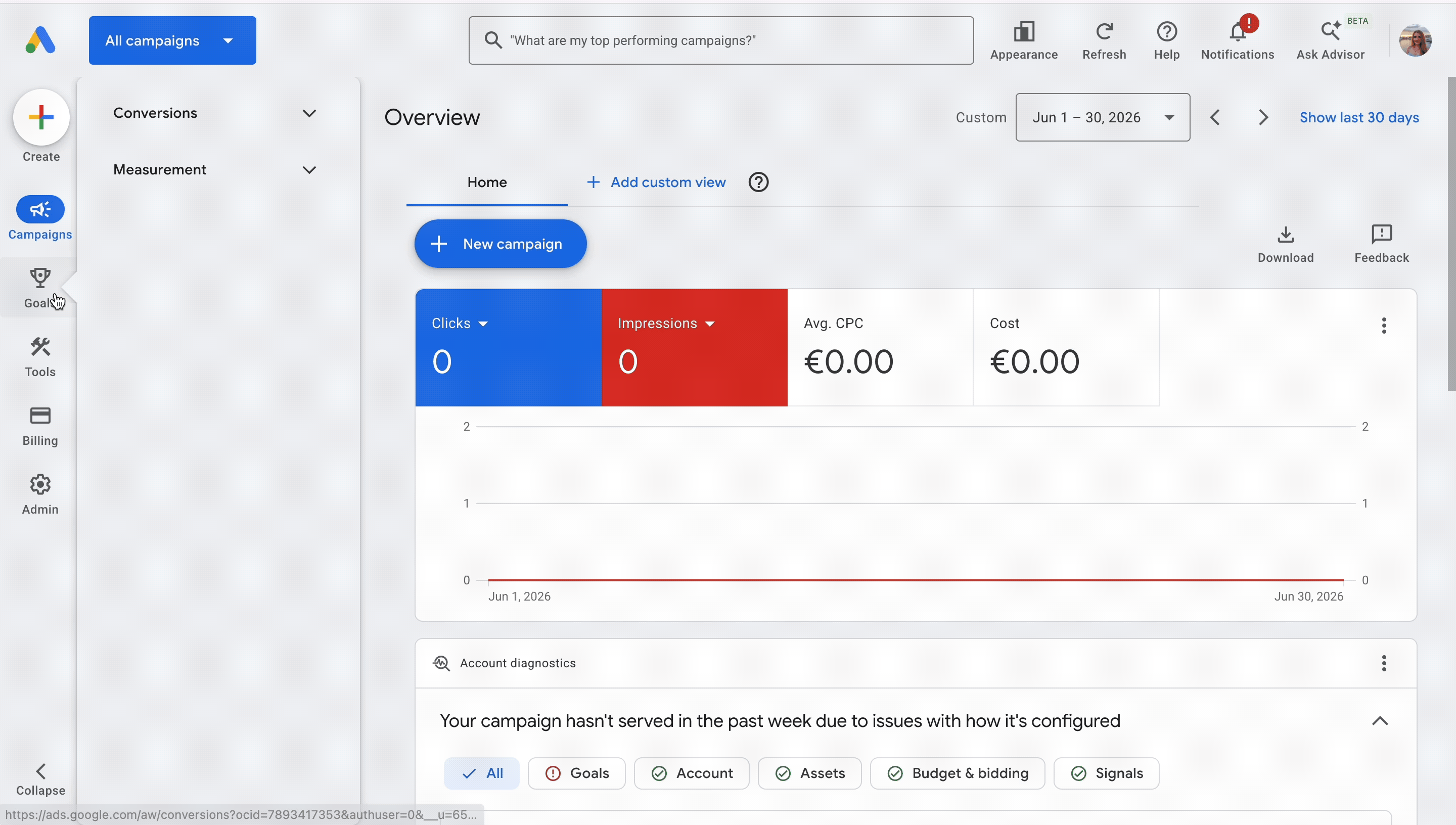Go to Billing in the sidebar
The height and width of the screenshot is (825, 1456).
[40, 426]
